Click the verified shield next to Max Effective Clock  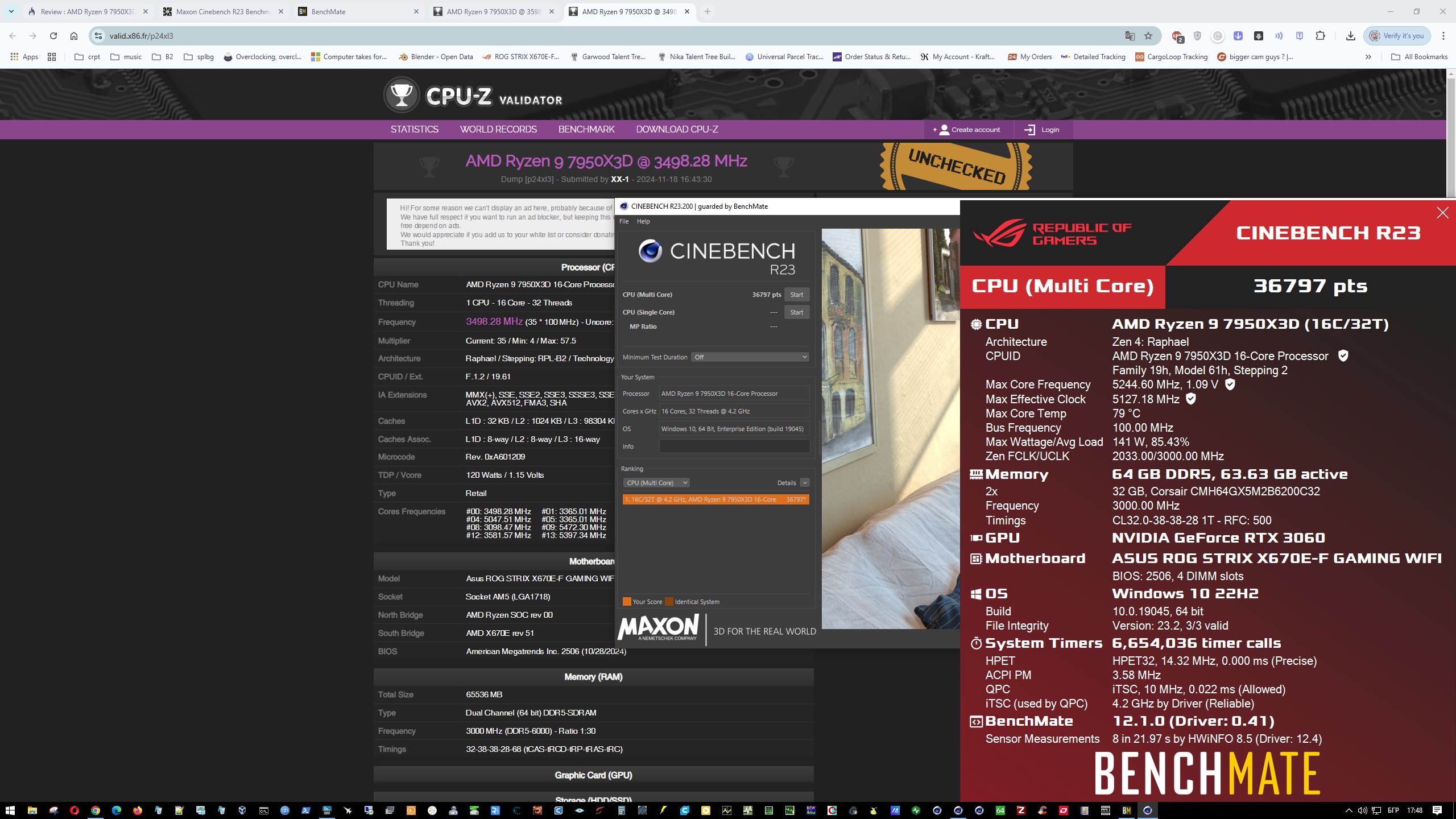tap(1191, 399)
